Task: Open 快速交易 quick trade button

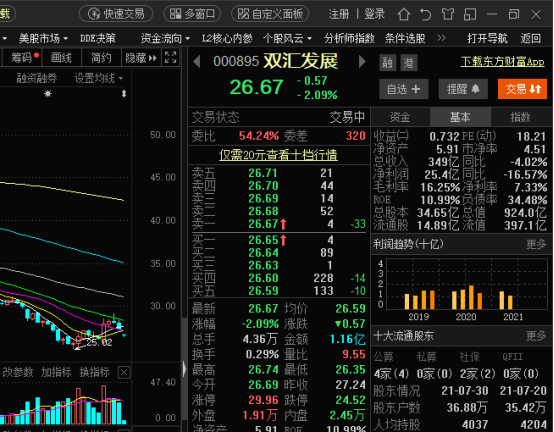Action: [x=116, y=14]
